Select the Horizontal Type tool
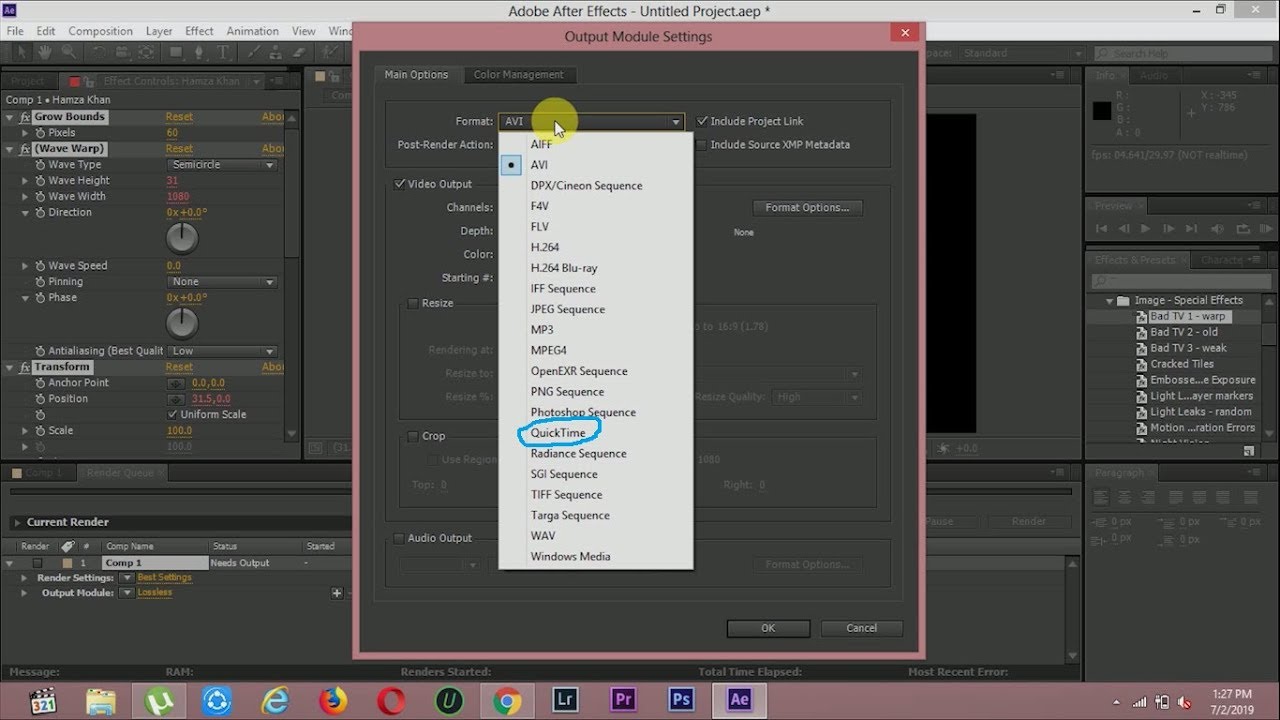The image size is (1280, 720). 225,52
